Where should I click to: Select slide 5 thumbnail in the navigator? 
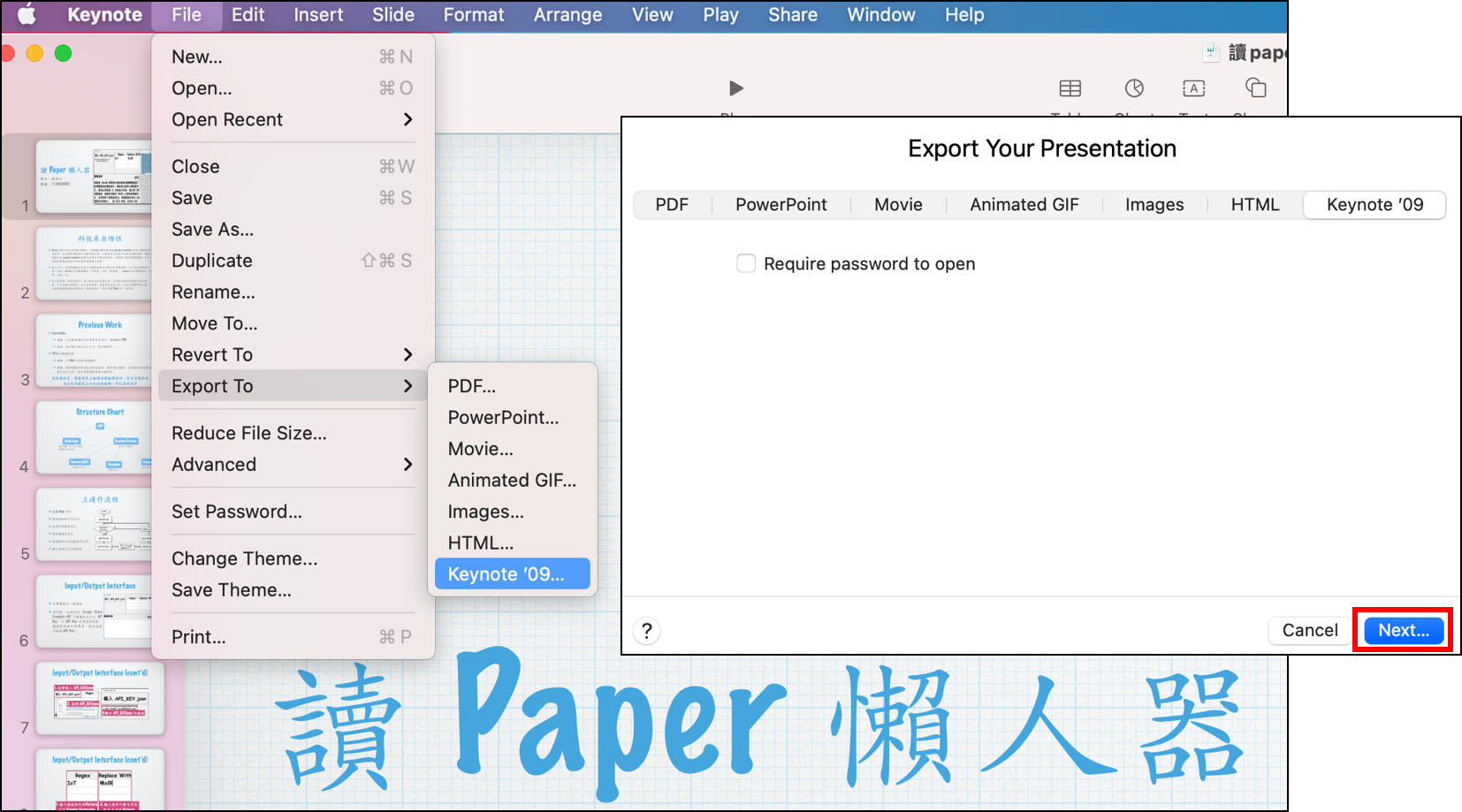[94, 524]
